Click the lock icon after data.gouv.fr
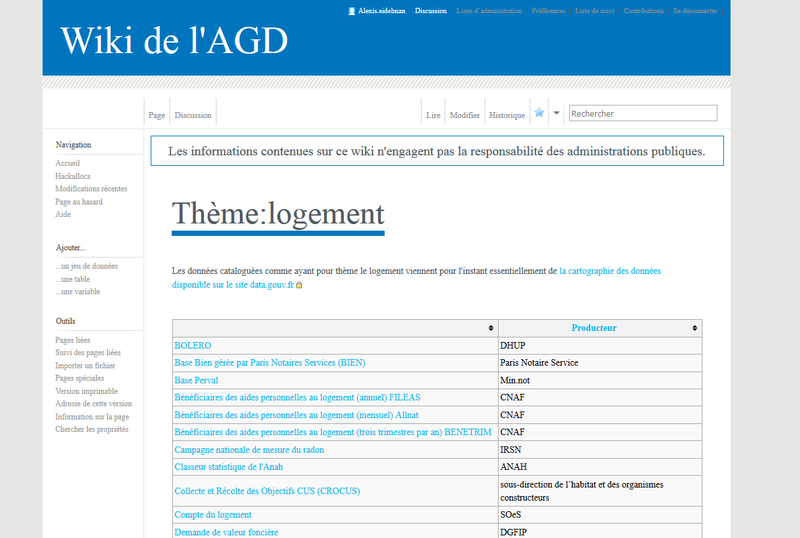 299,285
